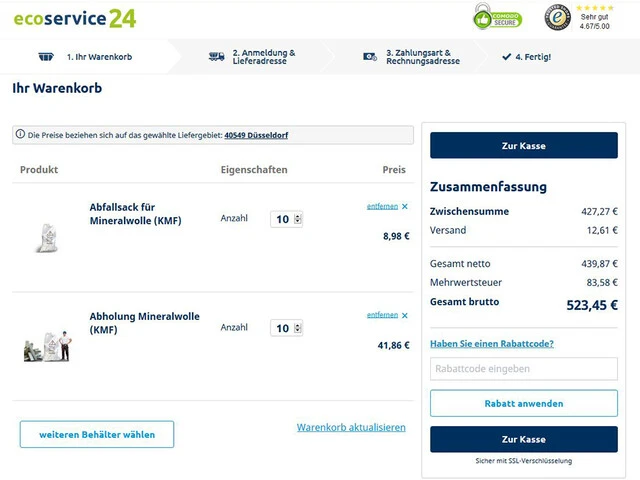Viewport: 640px width, 480px height.
Task: Click Versand amount 12,61 €
Action: point(602,230)
